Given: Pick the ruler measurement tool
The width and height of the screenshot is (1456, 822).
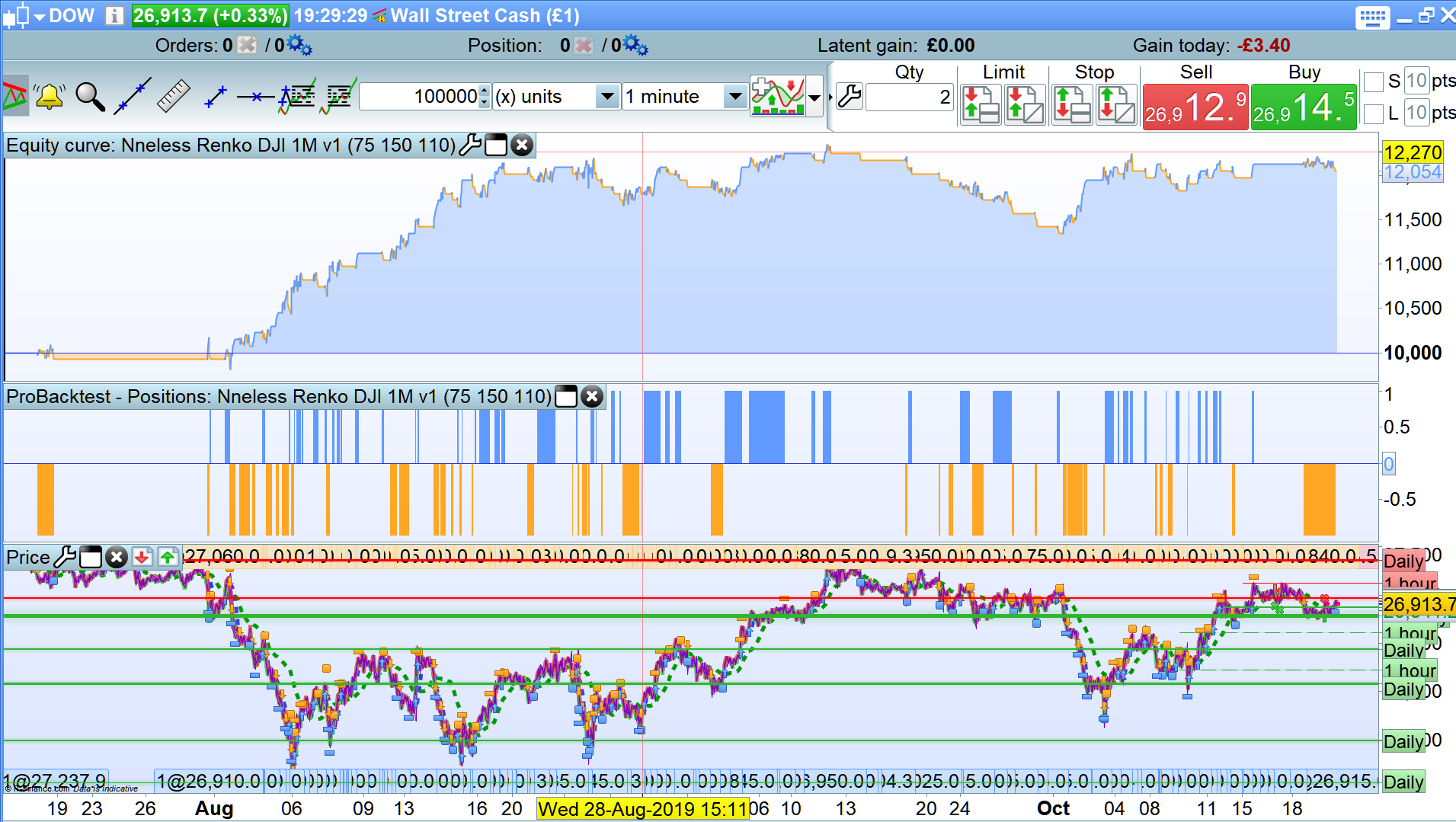Looking at the screenshot, I should (173, 97).
